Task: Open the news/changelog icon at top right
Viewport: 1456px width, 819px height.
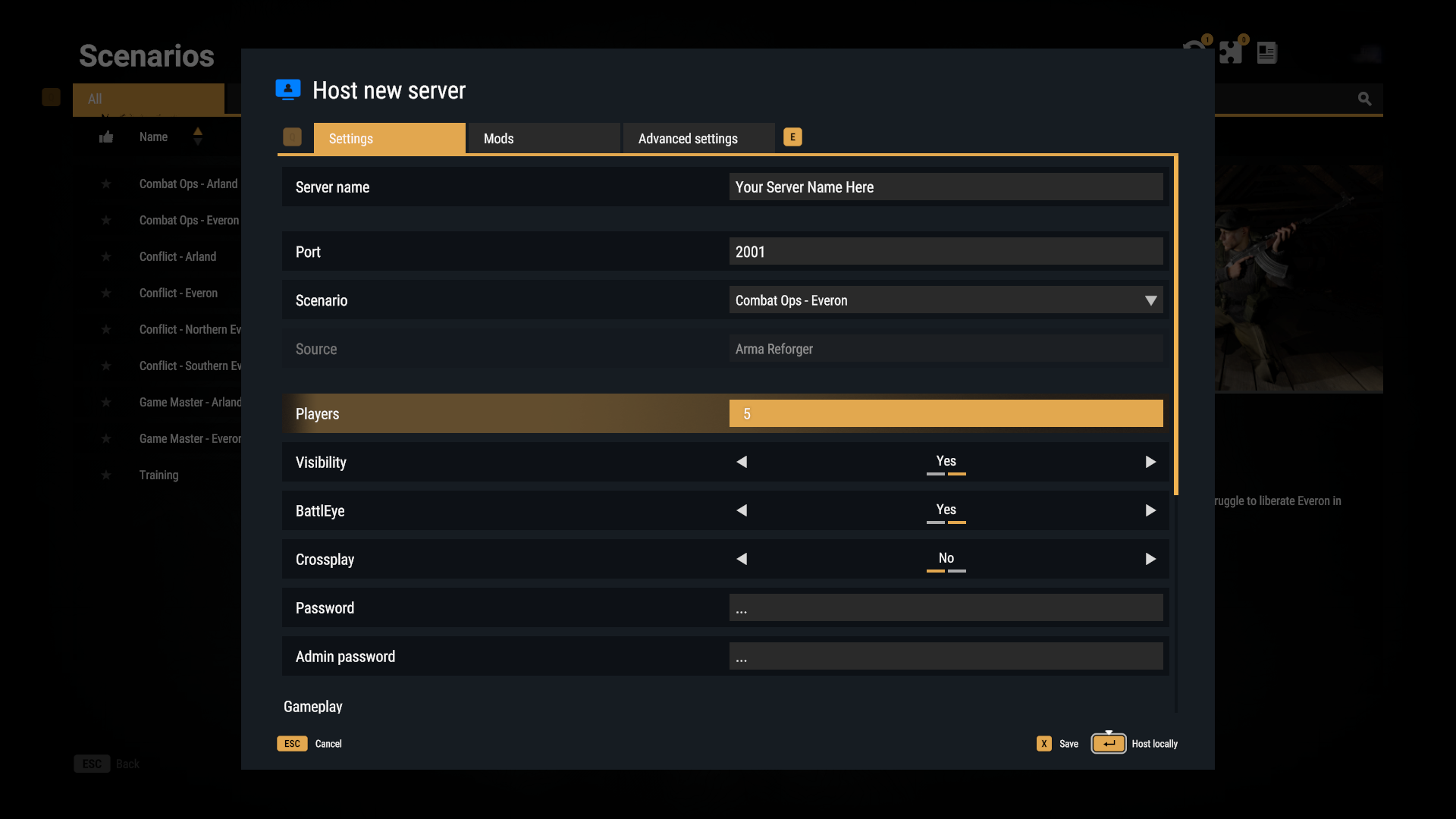Action: click(x=1266, y=52)
